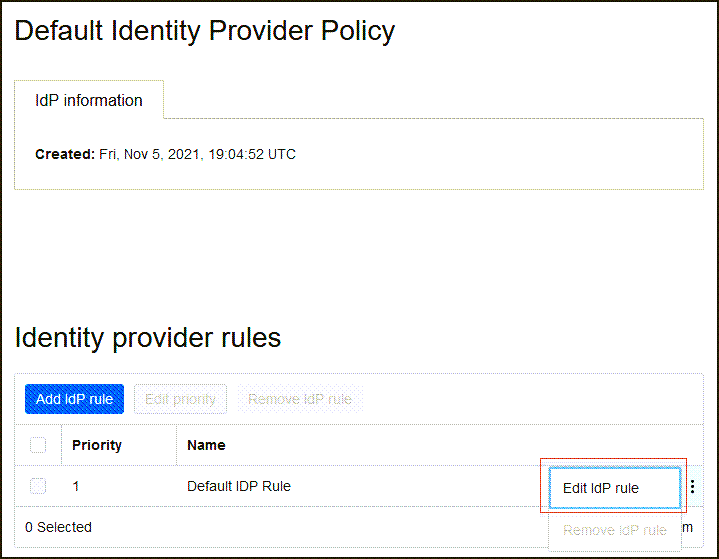The height and width of the screenshot is (559, 719).
Task: Click empty area right of toolbar Remove button
Action: (530, 399)
